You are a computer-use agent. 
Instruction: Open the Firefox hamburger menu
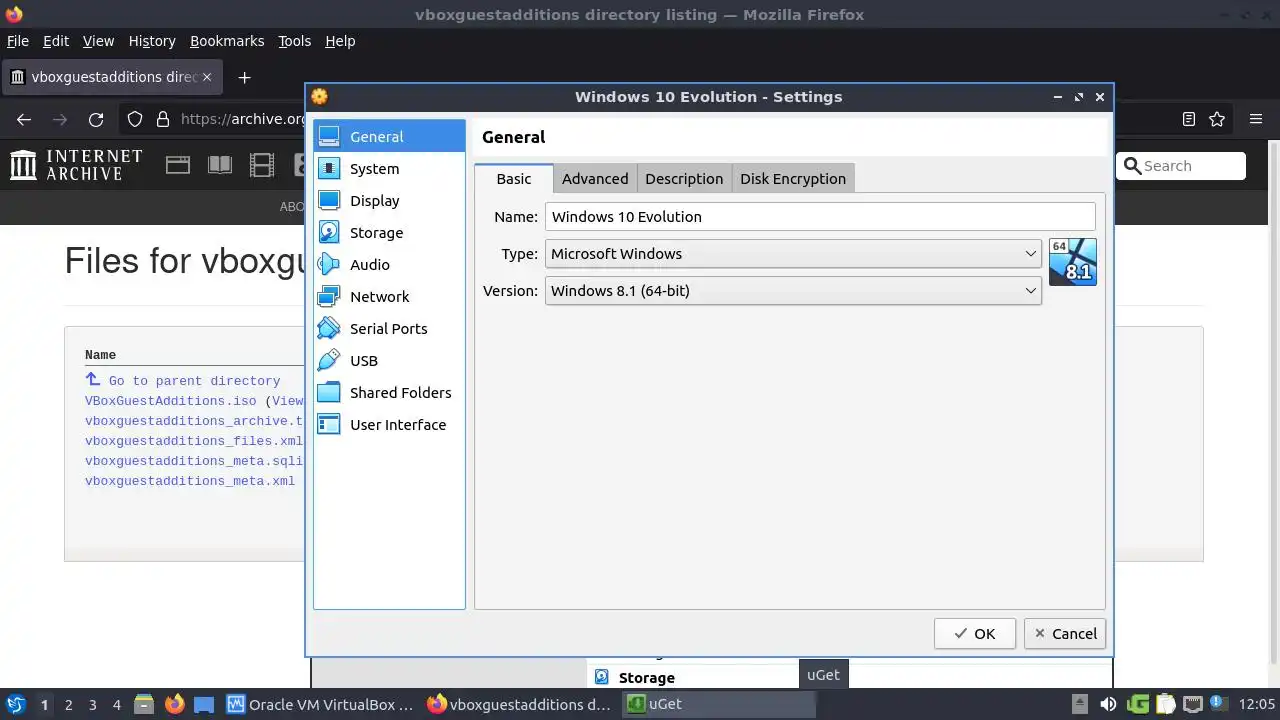click(x=1256, y=119)
